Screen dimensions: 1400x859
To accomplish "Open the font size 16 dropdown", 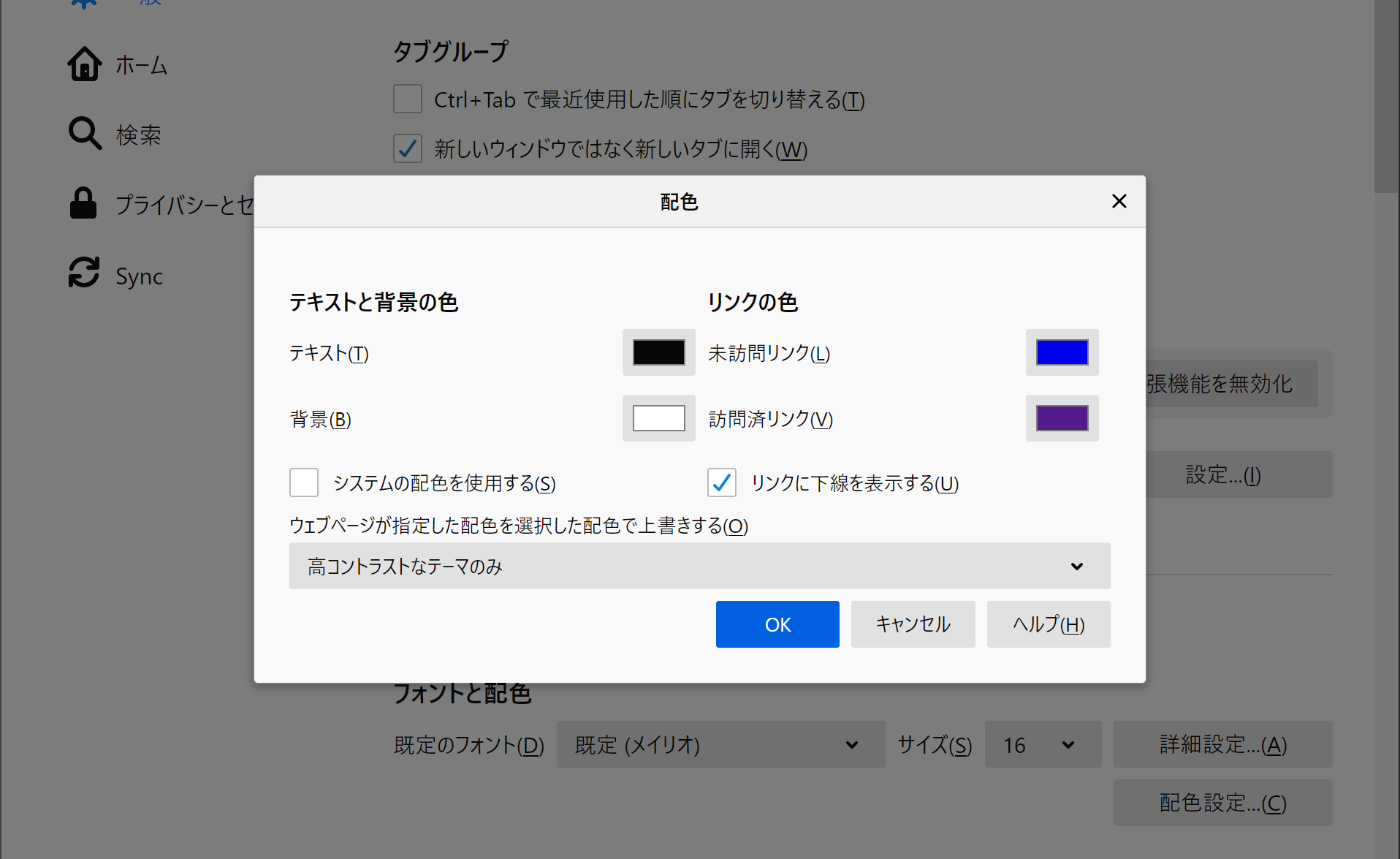I will (x=1042, y=744).
